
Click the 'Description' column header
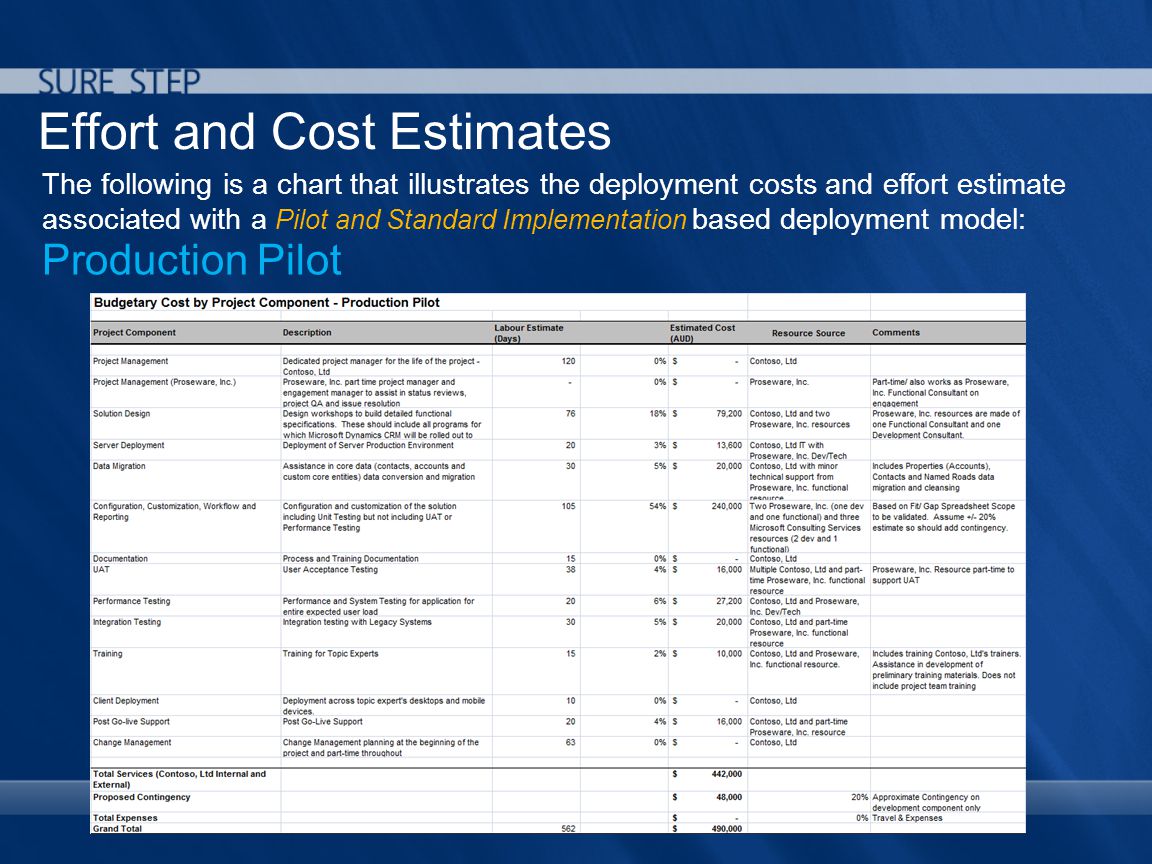point(307,333)
